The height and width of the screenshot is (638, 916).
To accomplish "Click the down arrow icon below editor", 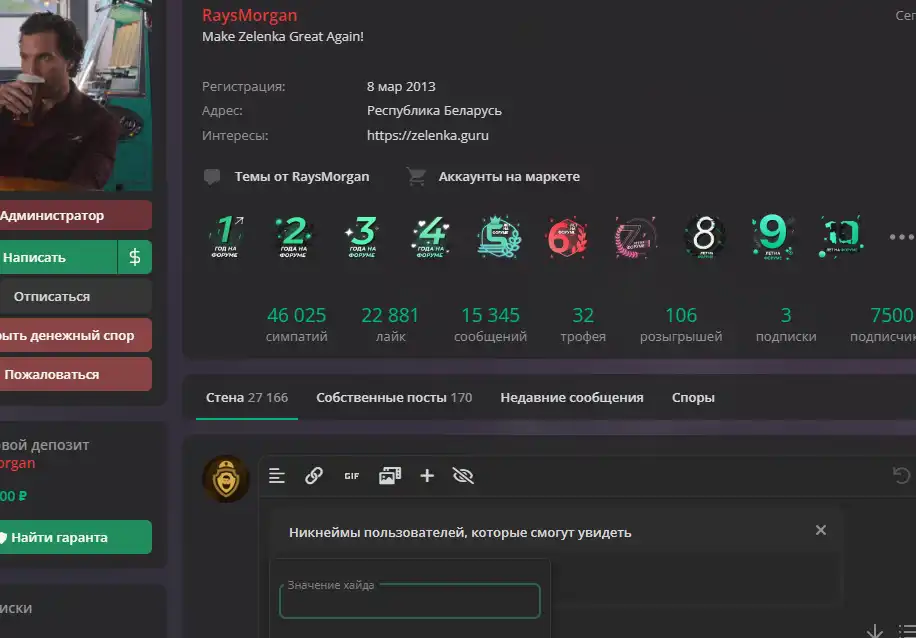I will click(x=875, y=631).
